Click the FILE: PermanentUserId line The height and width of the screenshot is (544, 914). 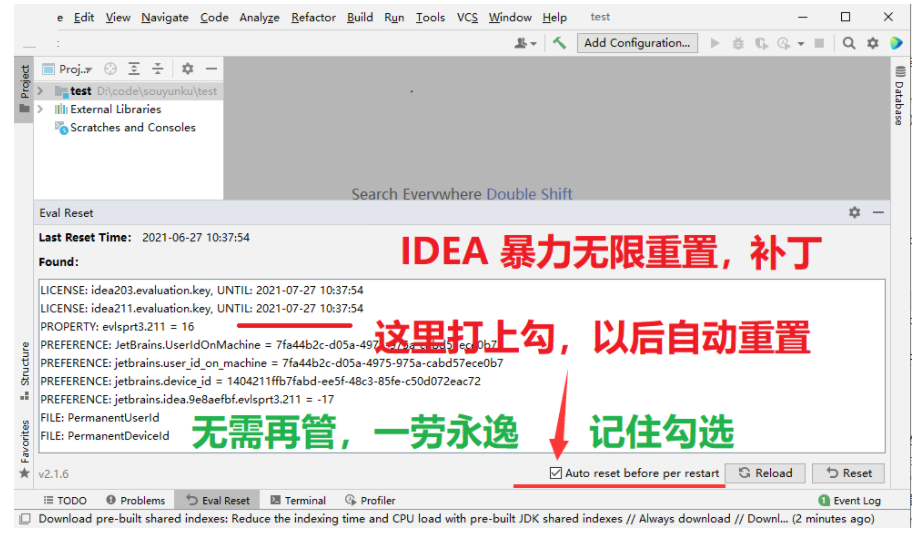tap(100, 417)
